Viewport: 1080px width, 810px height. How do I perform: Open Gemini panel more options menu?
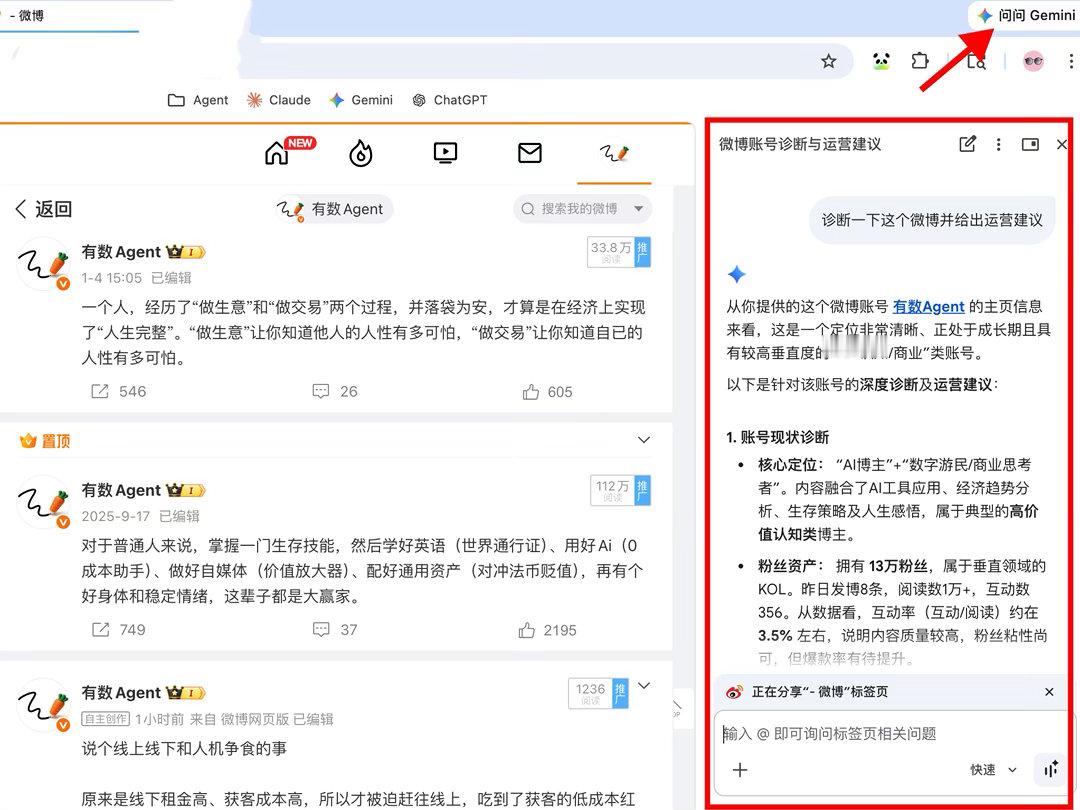pos(999,145)
